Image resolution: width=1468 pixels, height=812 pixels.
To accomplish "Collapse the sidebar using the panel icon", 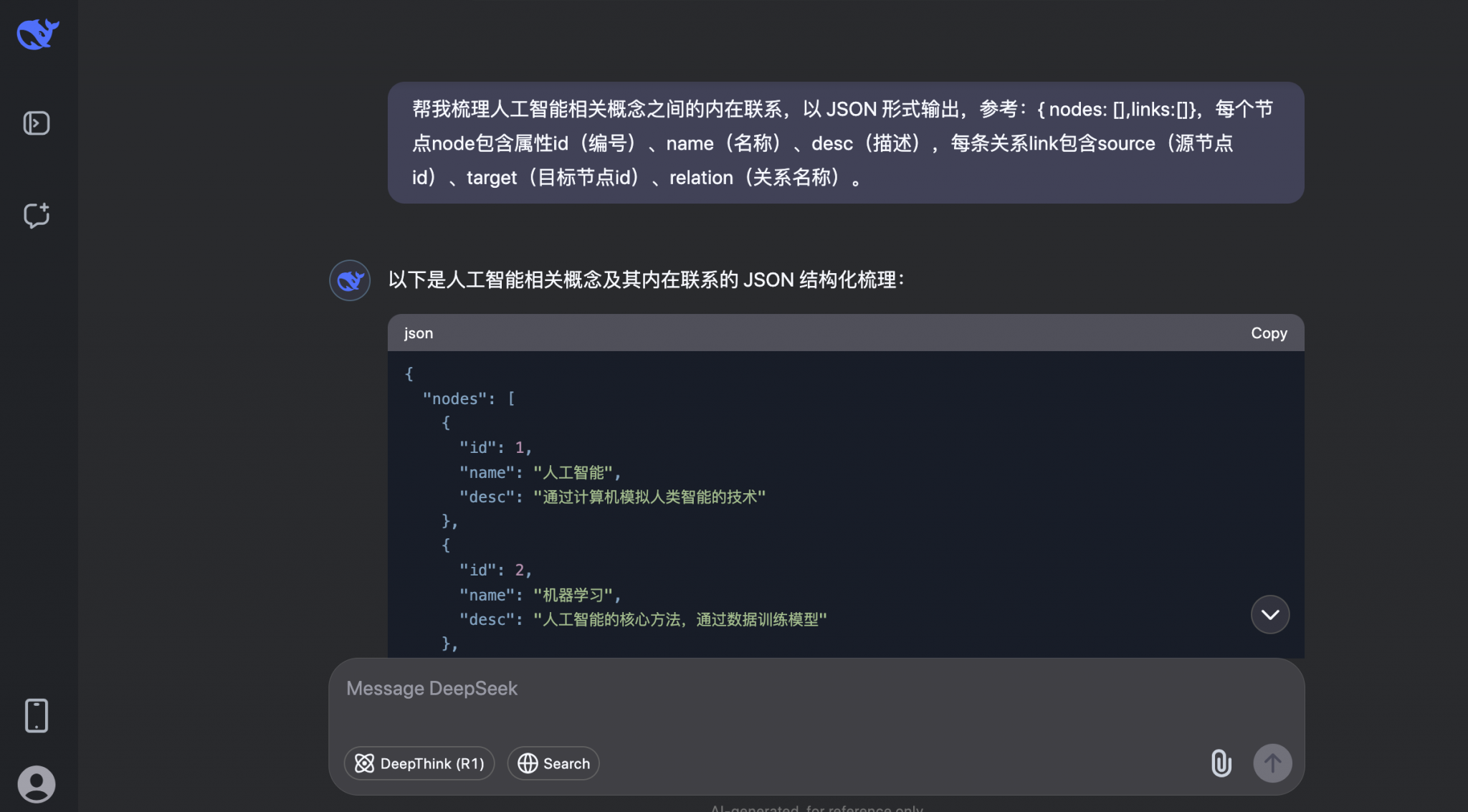I will 36,123.
